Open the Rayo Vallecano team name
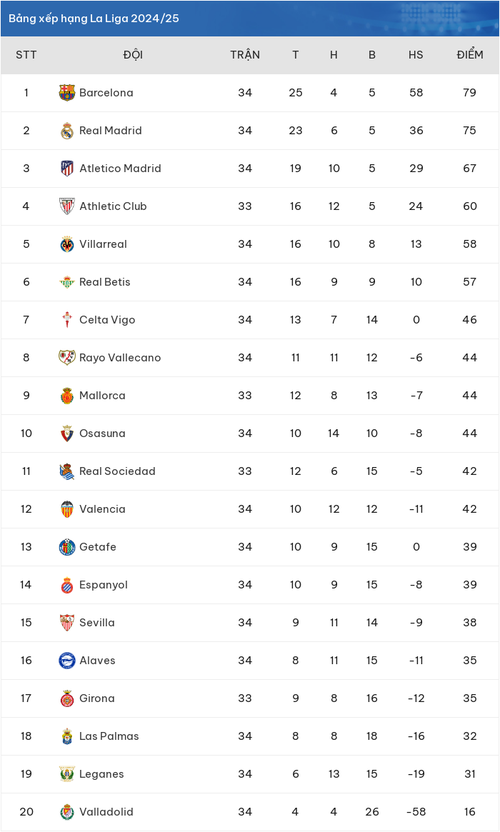The height and width of the screenshot is (832, 500). [120, 358]
